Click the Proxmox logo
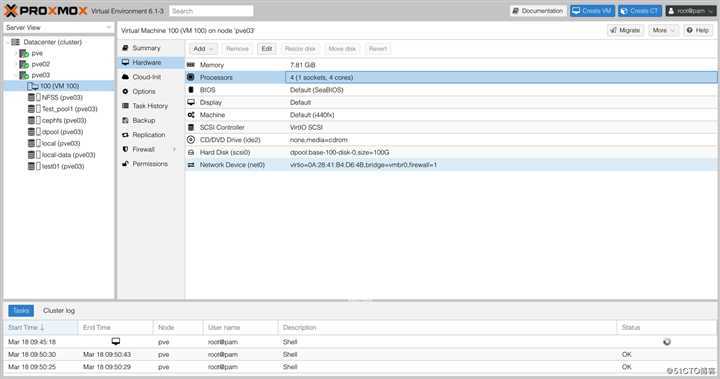The height and width of the screenshot is (379, 720). point(45,11)
